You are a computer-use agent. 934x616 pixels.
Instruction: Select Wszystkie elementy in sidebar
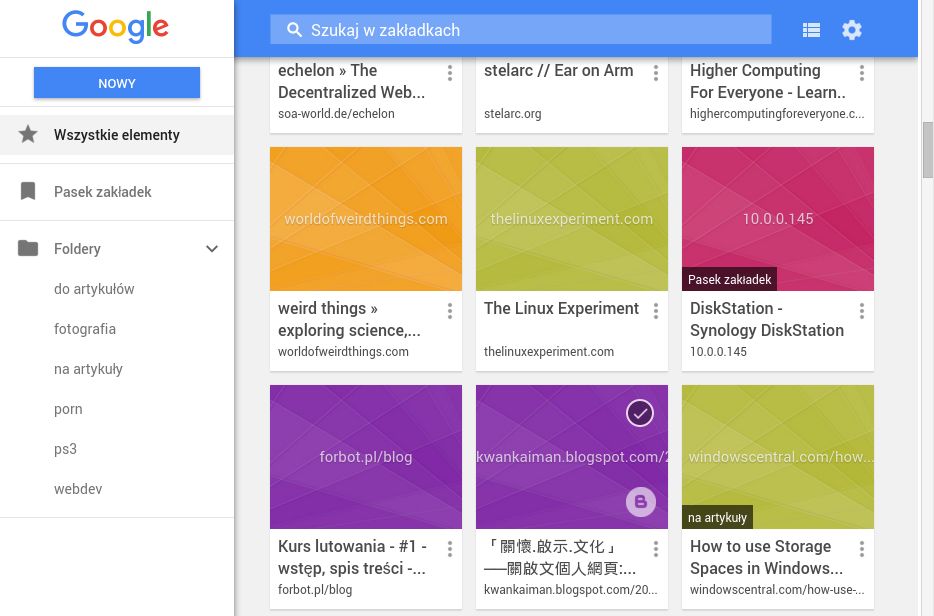tap(117, 135)
